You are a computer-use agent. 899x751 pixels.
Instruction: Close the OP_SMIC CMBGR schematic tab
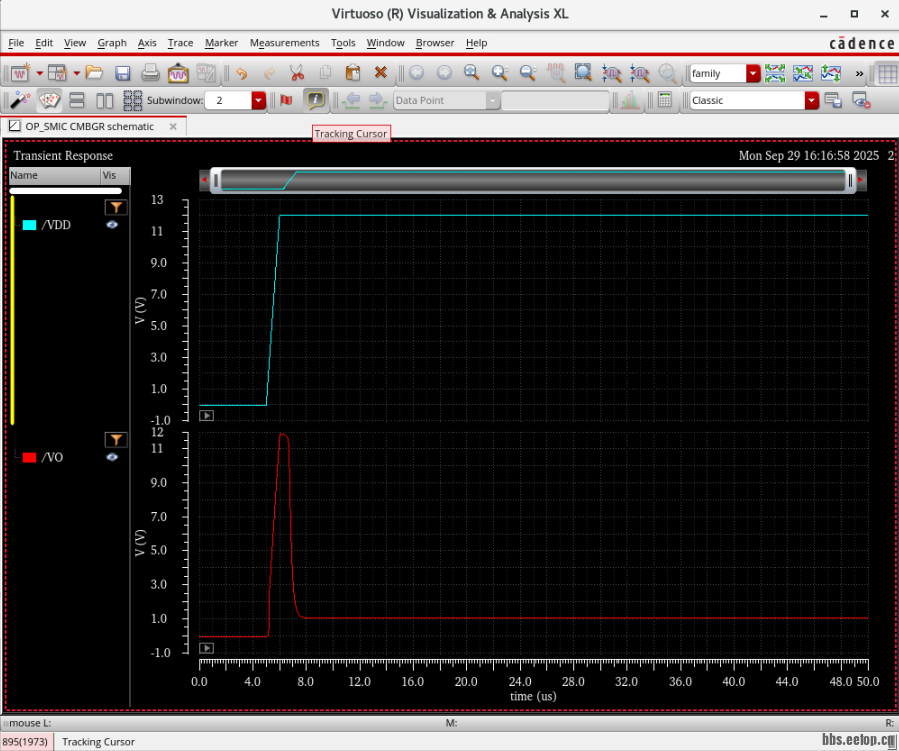tap(173, 126)
